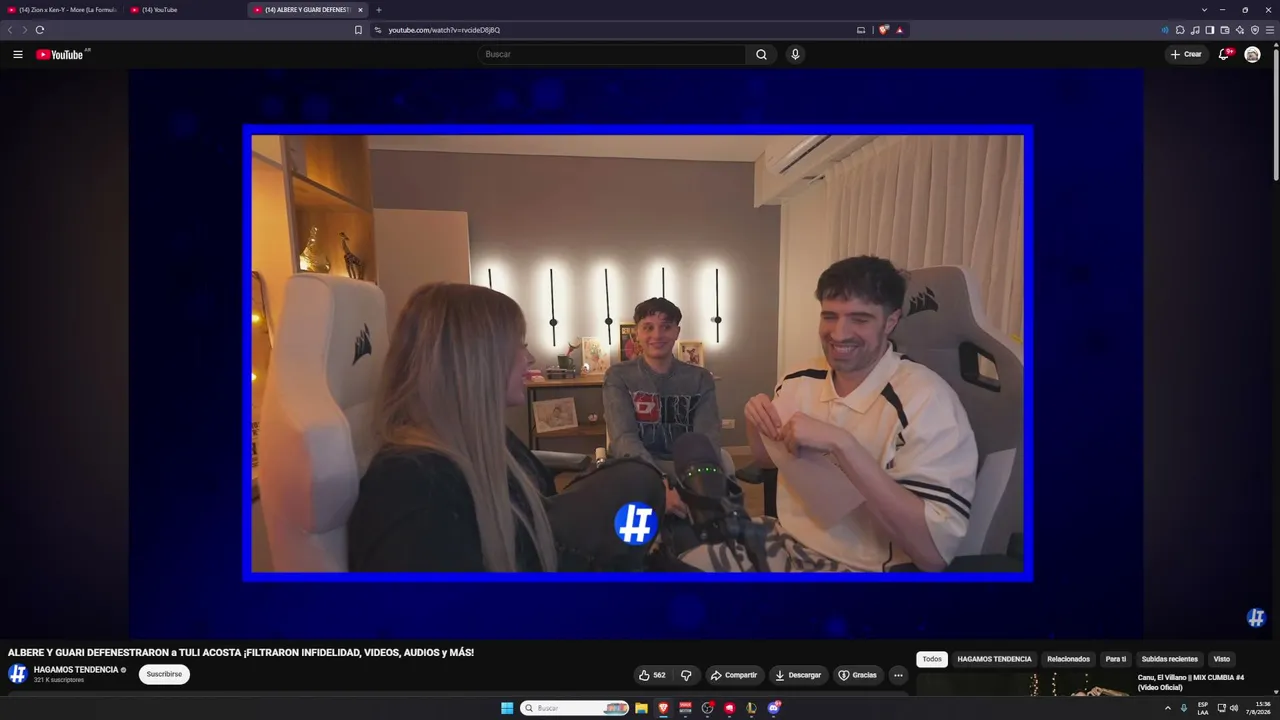Viewport: 1280px width, 720px height.
Task: Open HAGAMOS TENDENCIA channel name link
Action: coord(76,670)
